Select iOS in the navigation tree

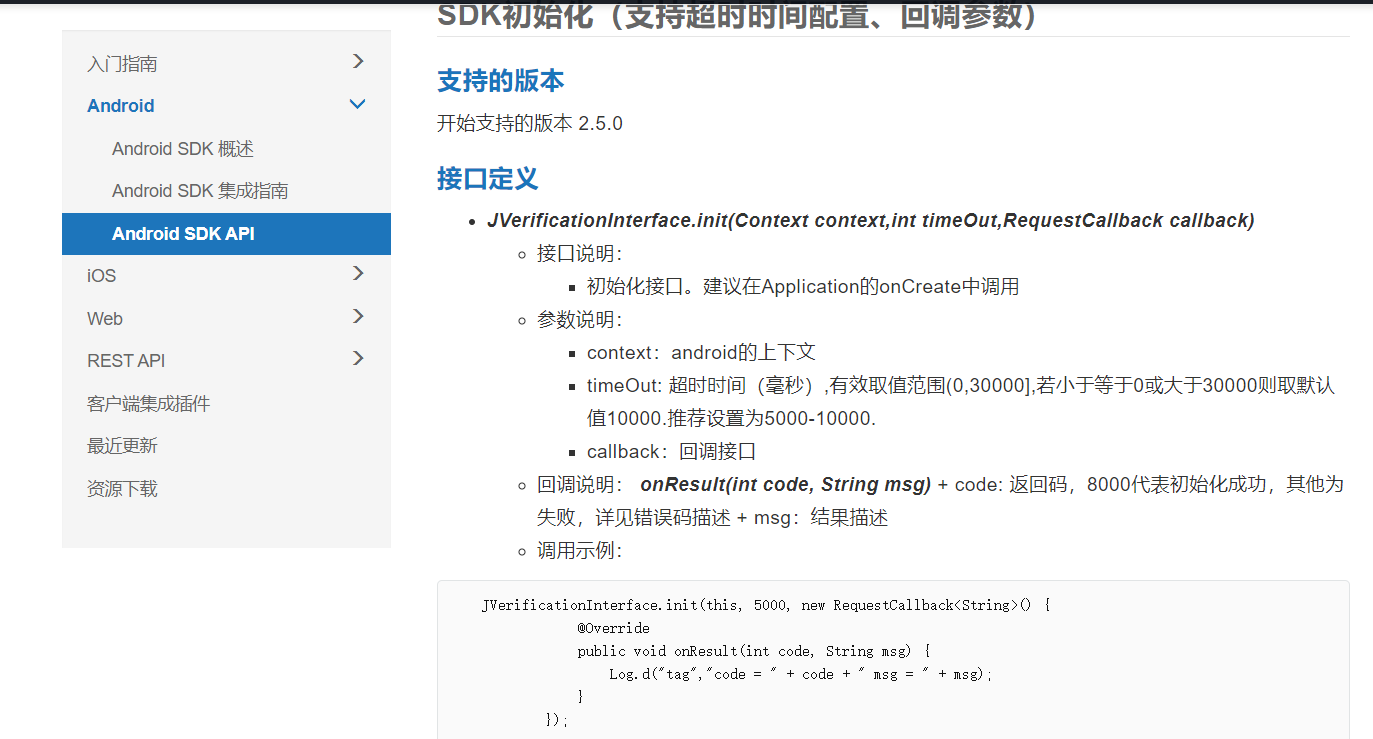pyautogui.click(x=100, y=274)
